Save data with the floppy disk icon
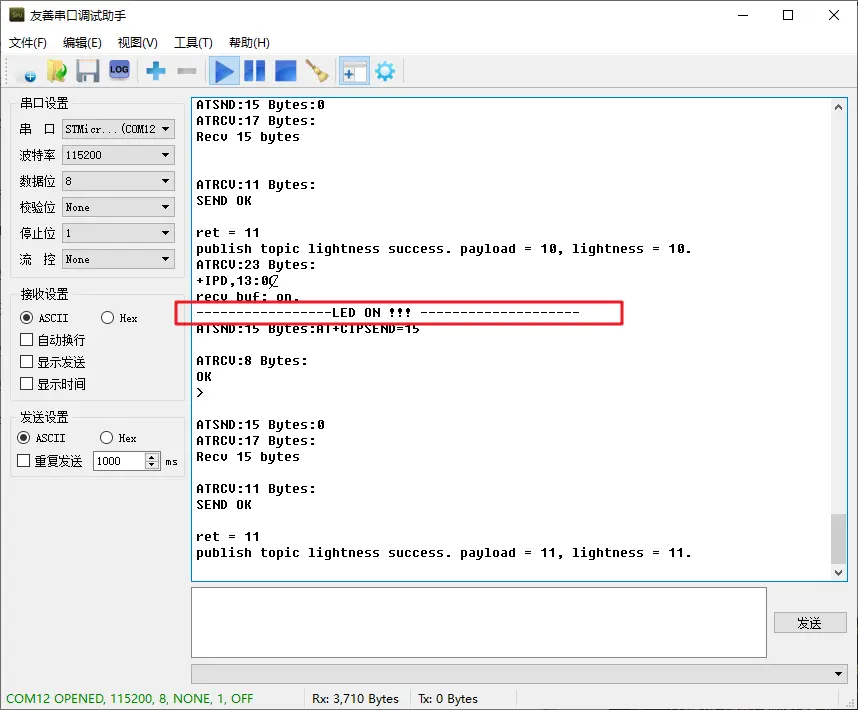 88,72
